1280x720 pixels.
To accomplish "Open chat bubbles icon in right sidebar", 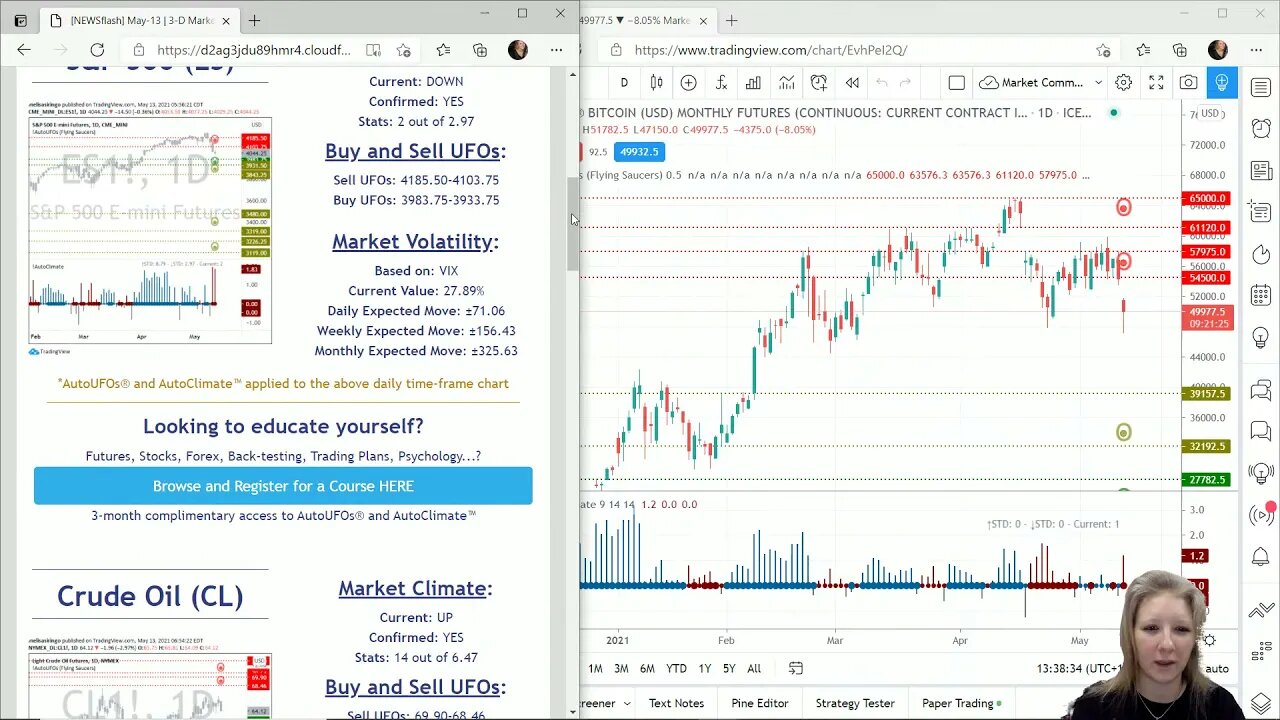I will pos(1261,390).
